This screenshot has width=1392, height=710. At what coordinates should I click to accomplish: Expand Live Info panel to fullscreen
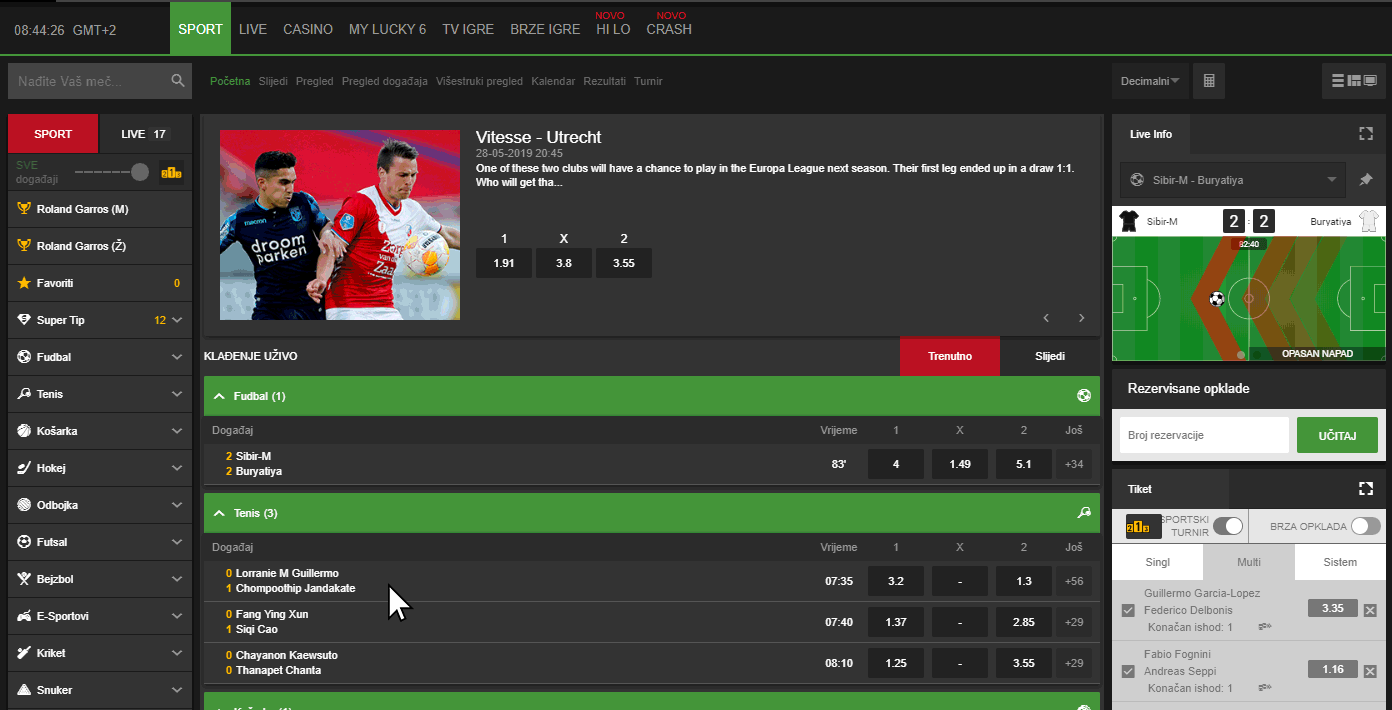pyautogui.click(x=1366, y=134)
